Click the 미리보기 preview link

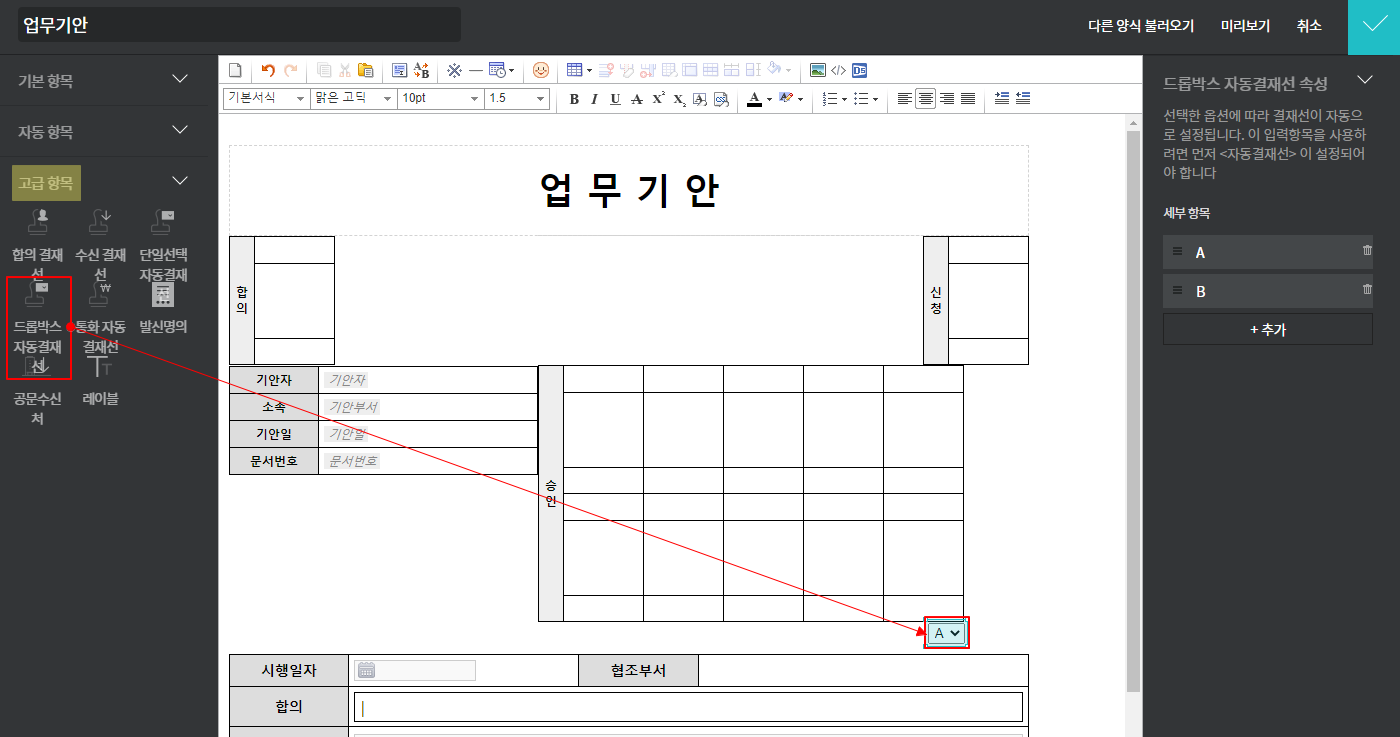pyautogui.click(x=1245, y=26)
